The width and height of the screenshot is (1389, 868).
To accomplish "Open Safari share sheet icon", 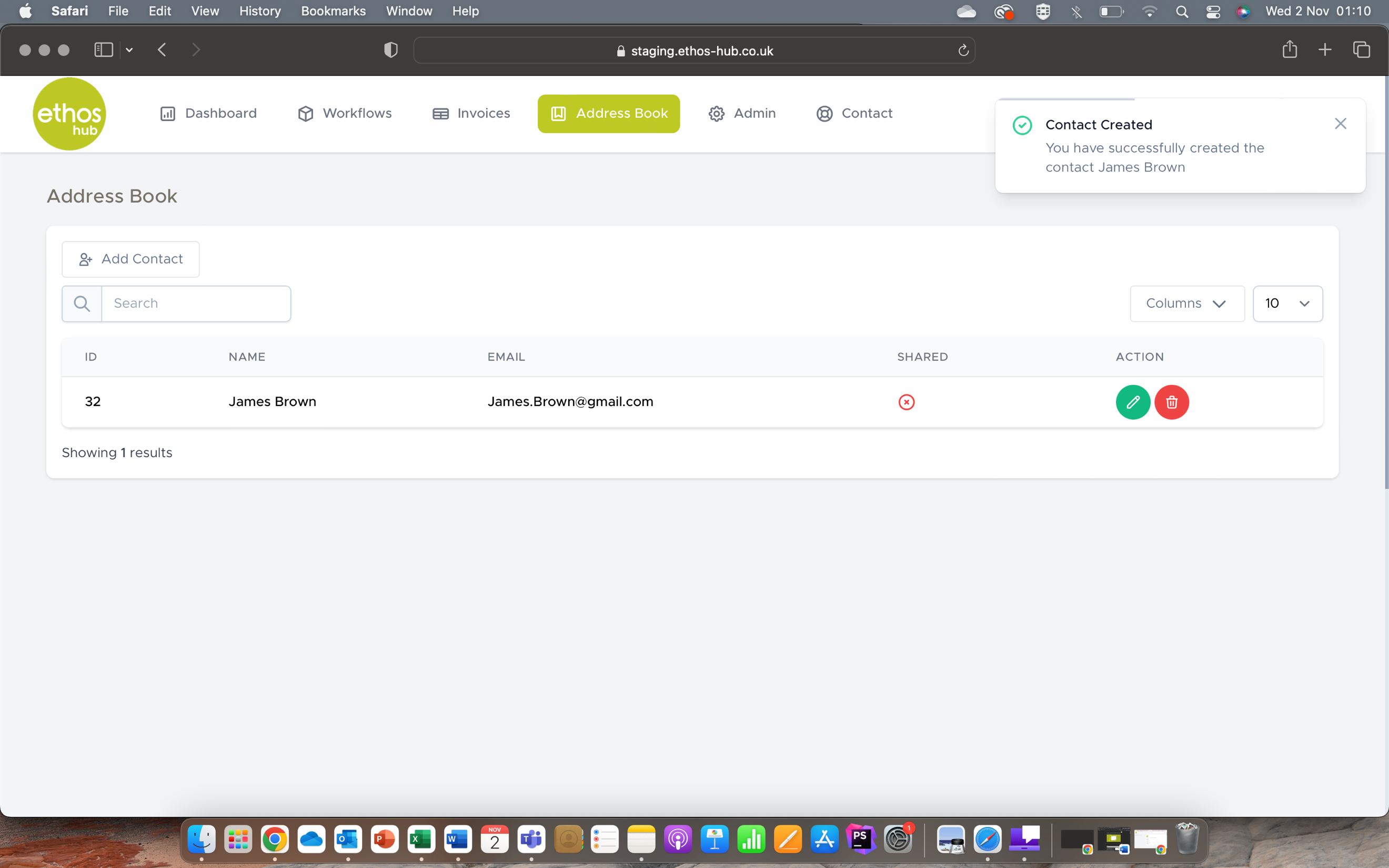I will (x=1289, y=49).
